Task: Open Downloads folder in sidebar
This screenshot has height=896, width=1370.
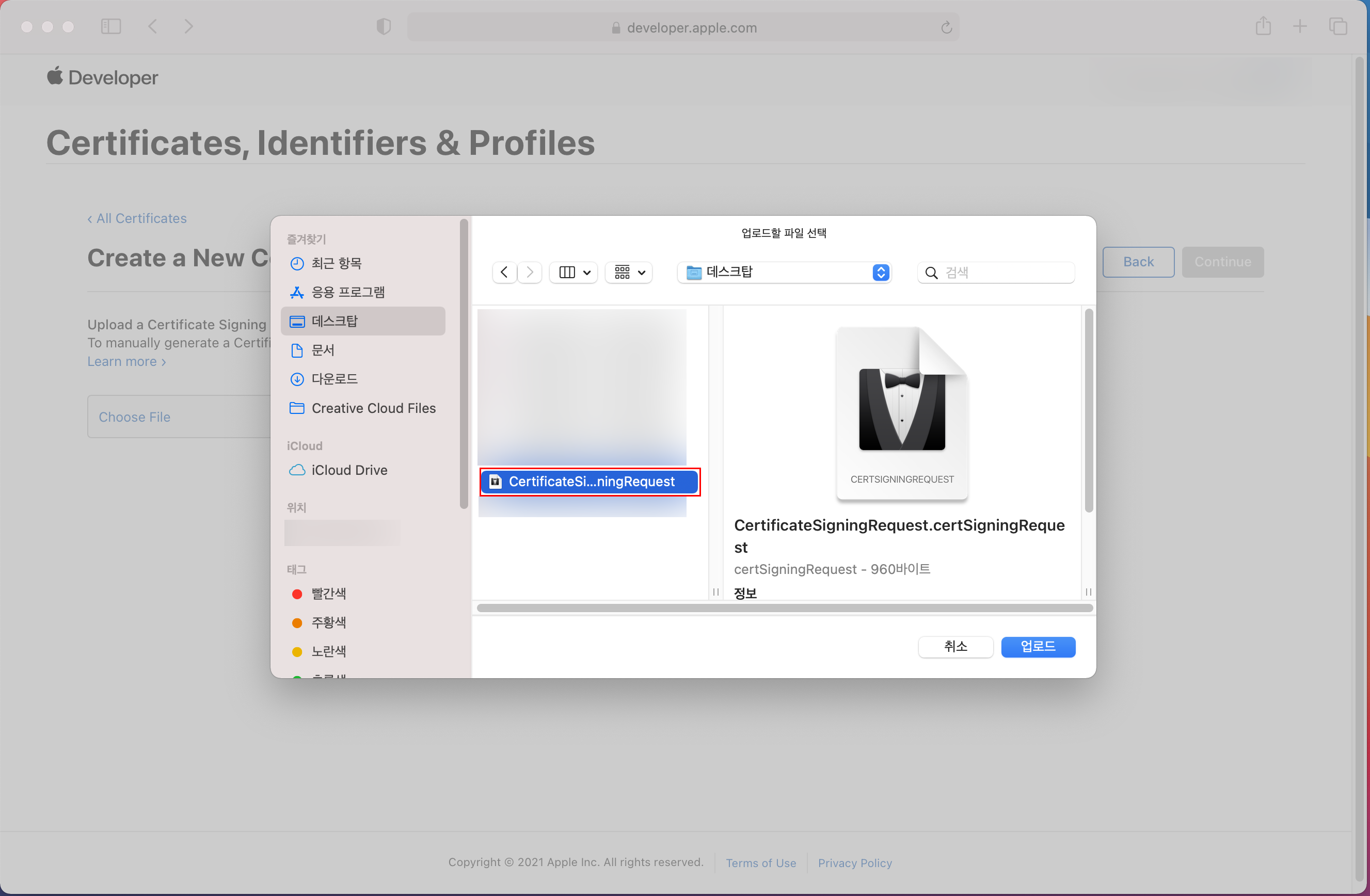Action: [334, 379]
